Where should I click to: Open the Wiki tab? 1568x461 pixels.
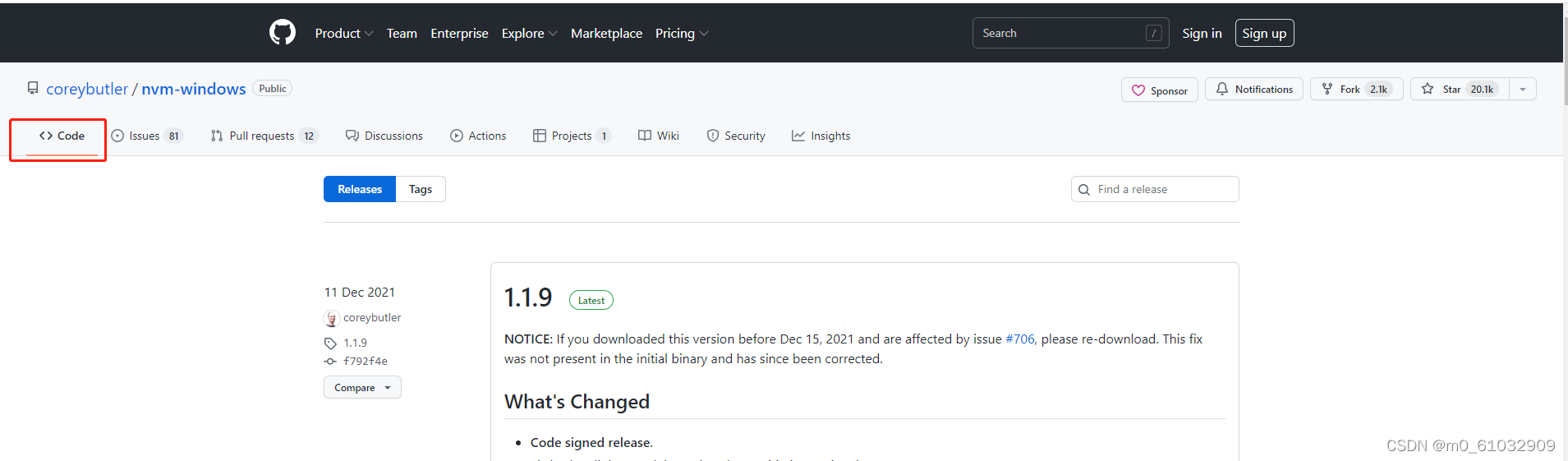[659, 136]
